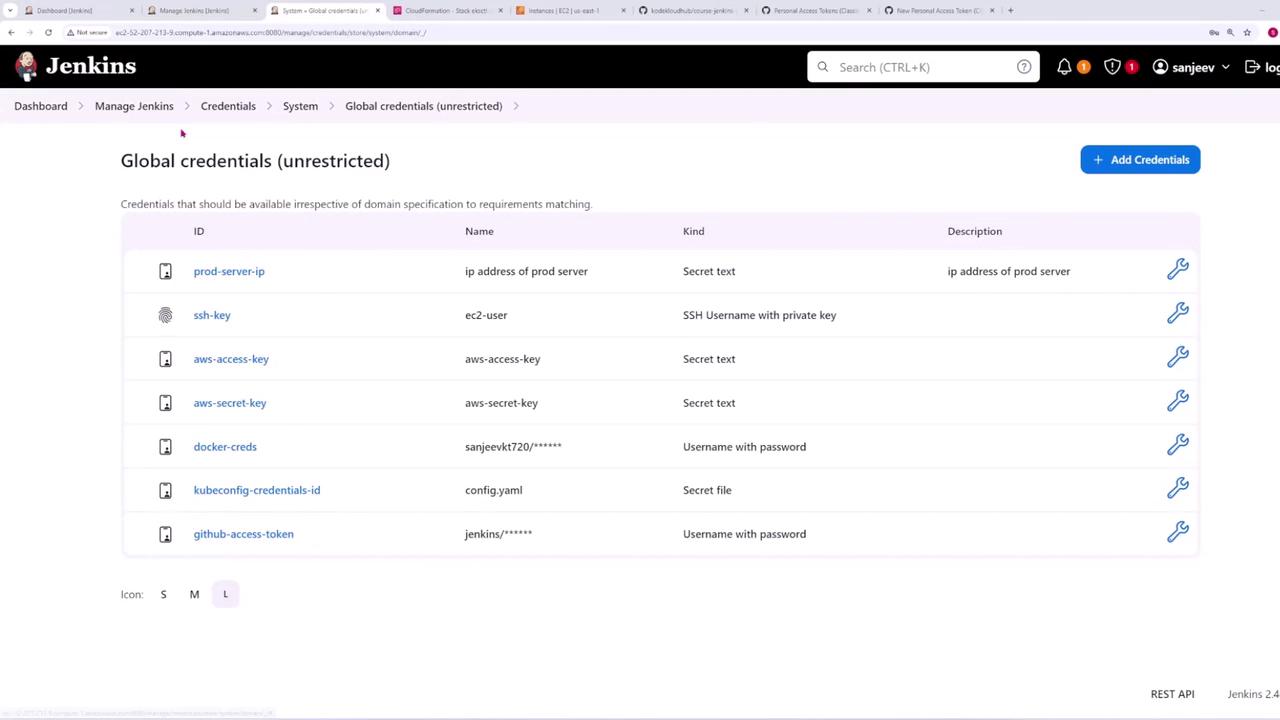Open the security shield warnings icon

tap(1112, 67)
